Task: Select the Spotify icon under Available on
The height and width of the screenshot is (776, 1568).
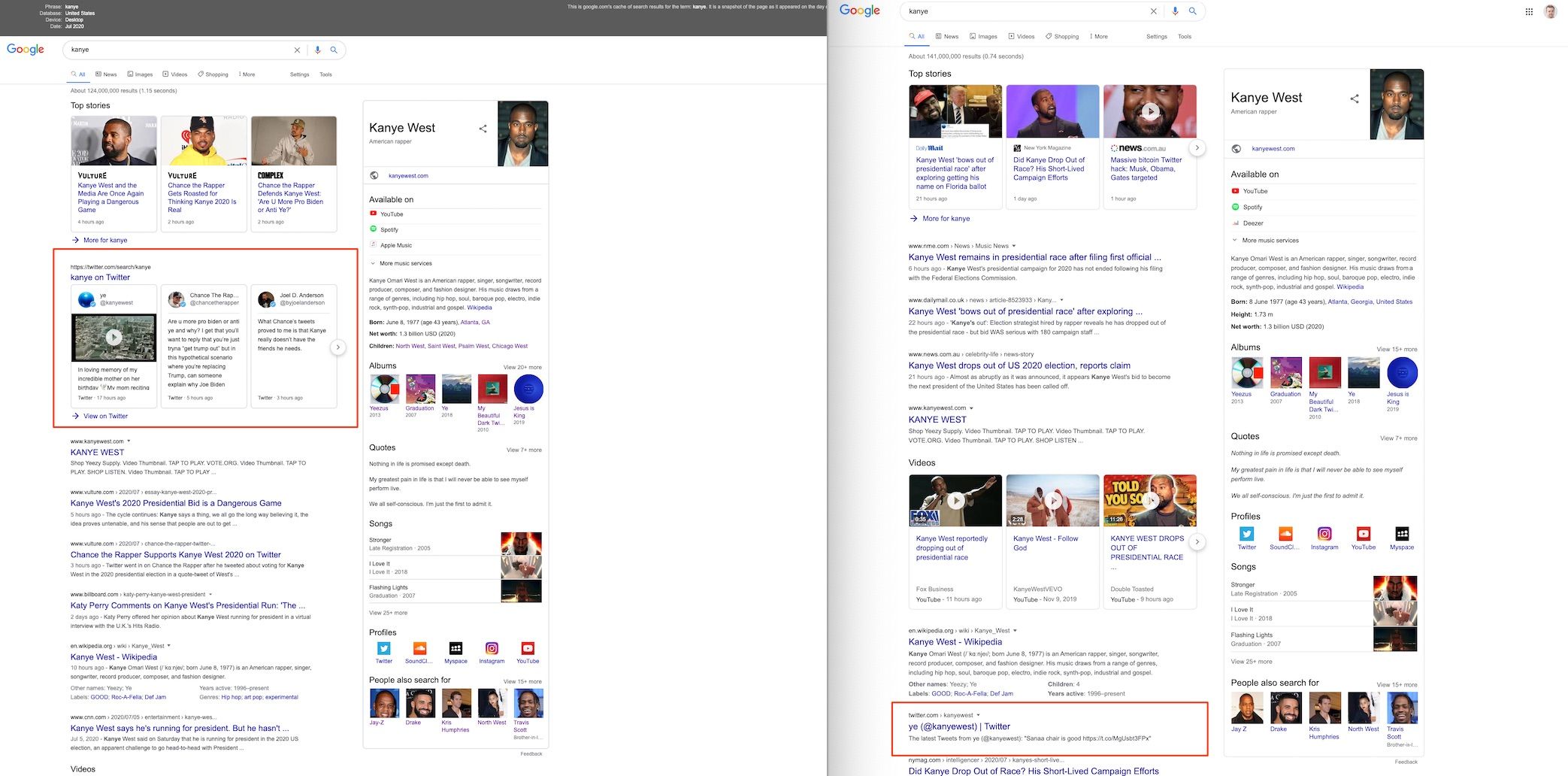Action: (1236, 207)
